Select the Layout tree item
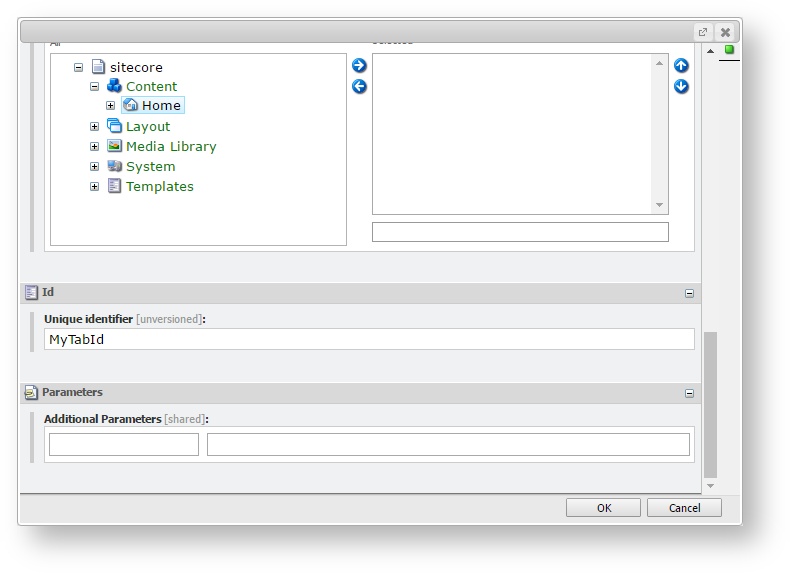Image resolution: width=791 pixels, height=574 pixels. coord(148,126)
